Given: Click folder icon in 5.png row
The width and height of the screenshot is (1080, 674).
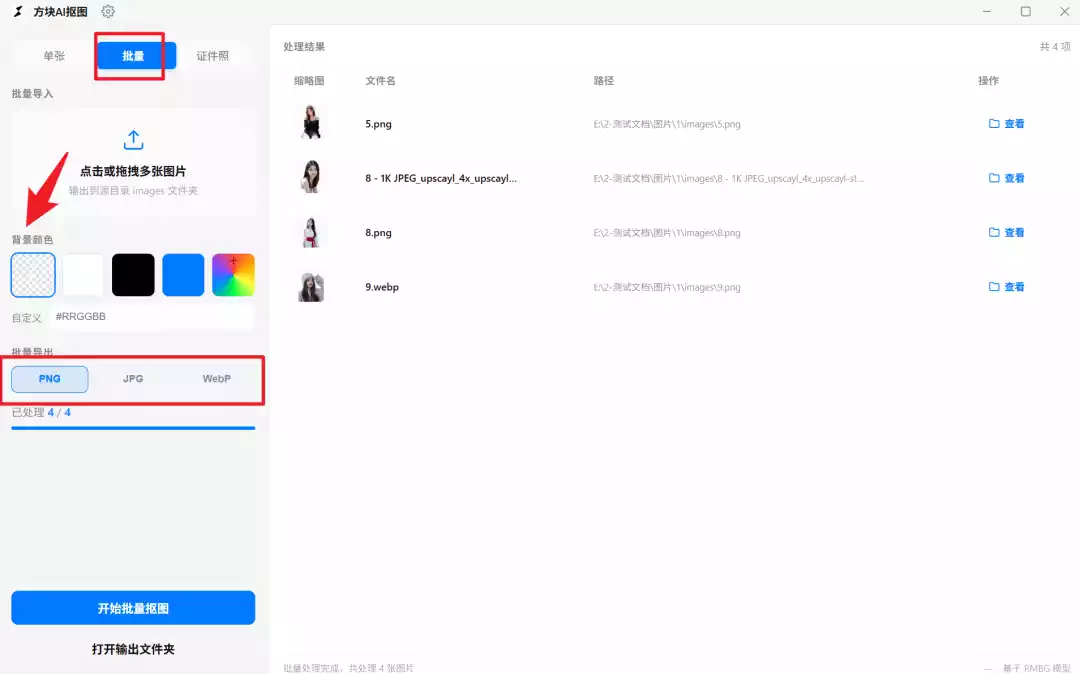Looking at the screenshot, I should [994, 124].
